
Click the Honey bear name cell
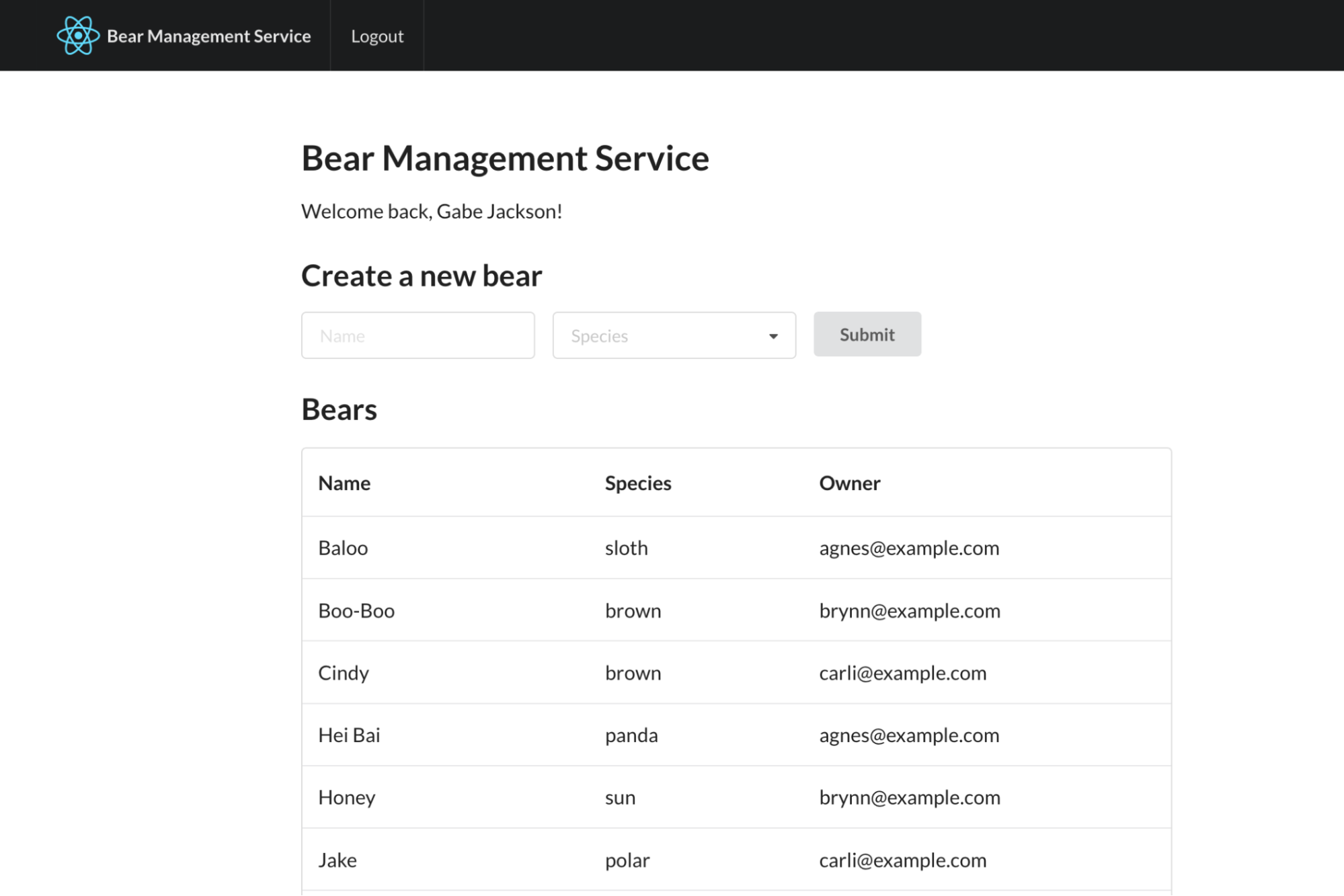click(x=347, y=798)
